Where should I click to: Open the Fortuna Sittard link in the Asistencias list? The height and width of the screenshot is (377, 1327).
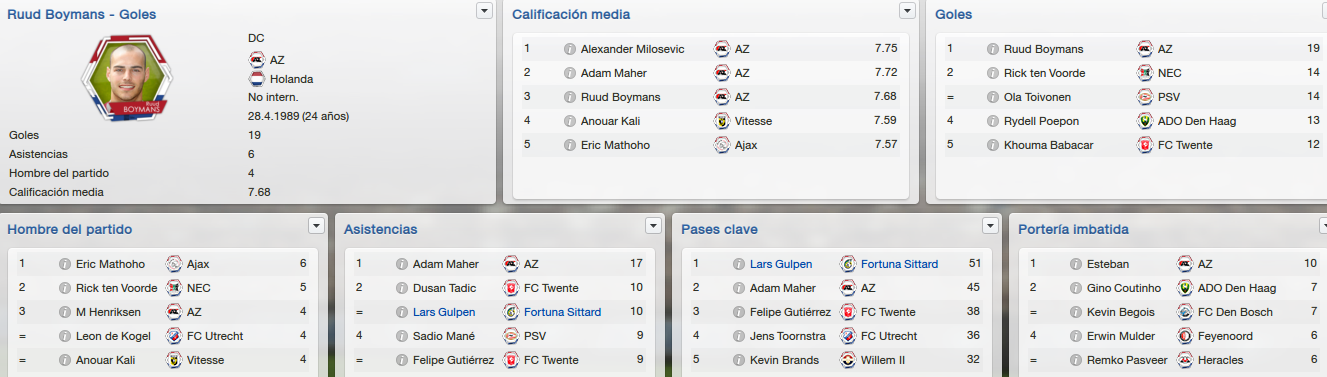(x=563, y=312)
